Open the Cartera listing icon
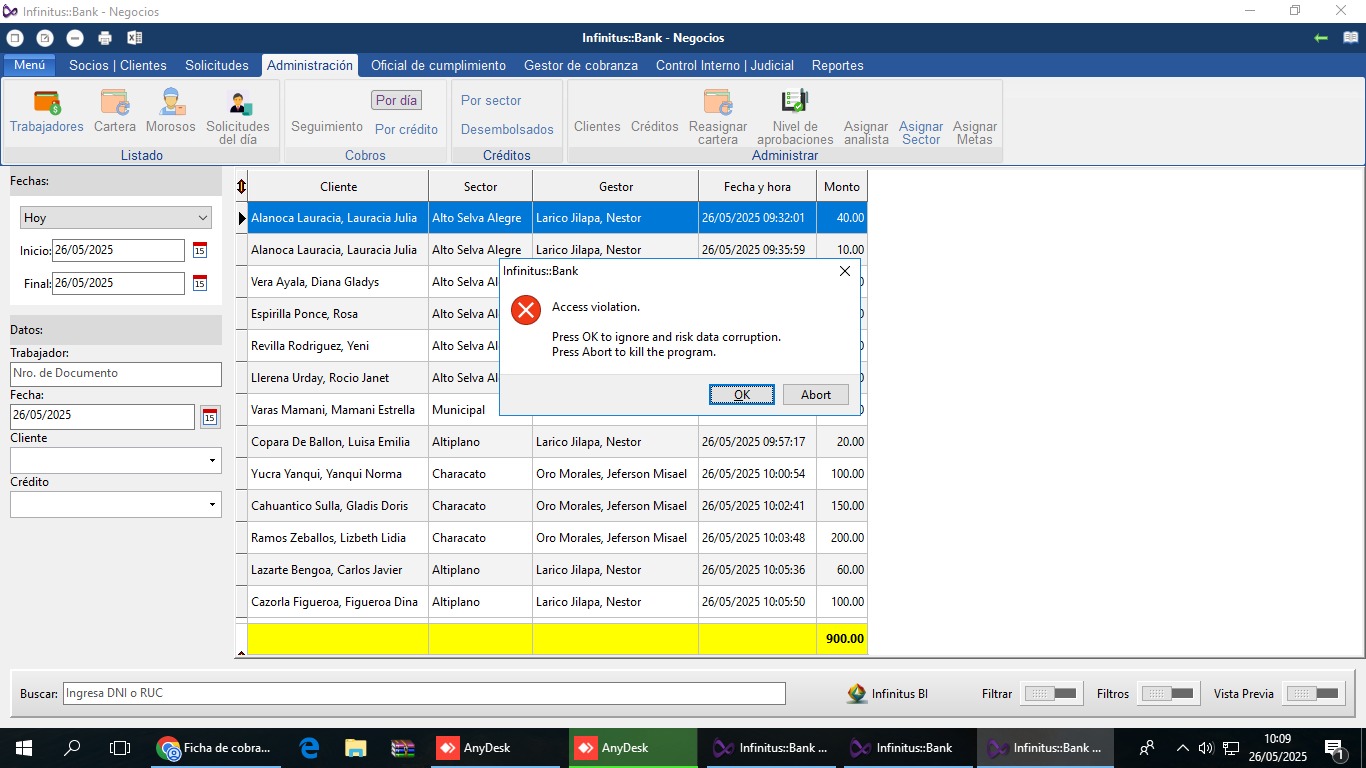This screenshot has height=768, width=1366. (x=115, y=103)
